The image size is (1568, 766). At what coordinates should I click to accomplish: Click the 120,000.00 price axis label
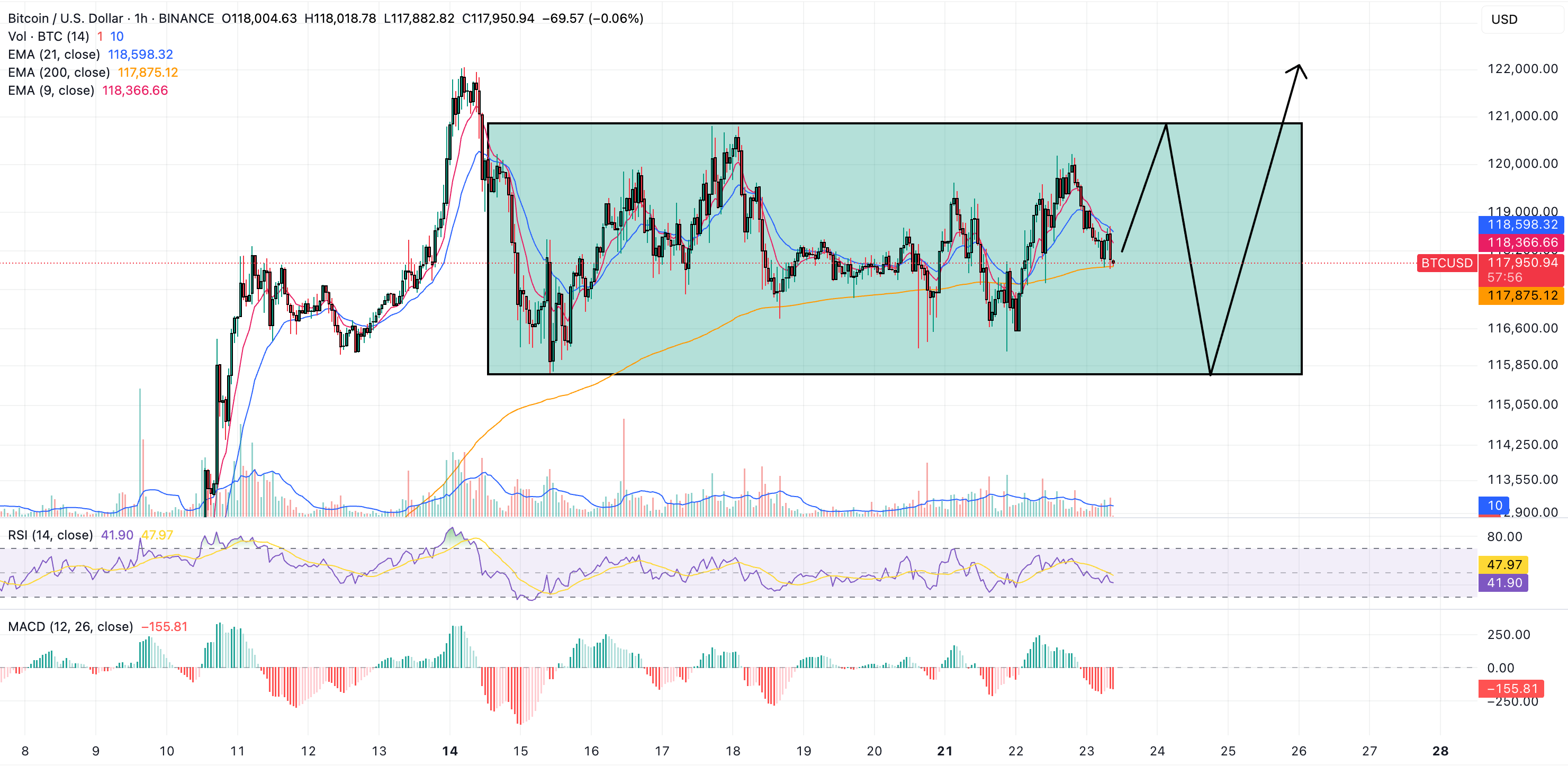[x=1522, y=163]
